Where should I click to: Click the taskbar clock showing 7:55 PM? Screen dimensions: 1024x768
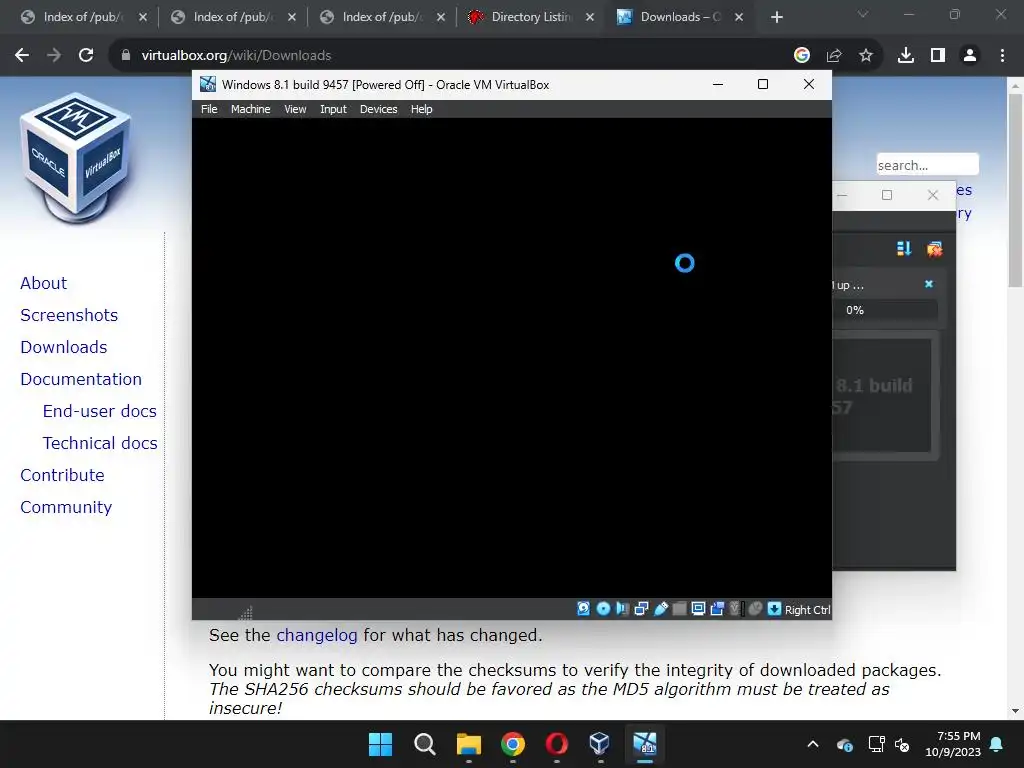pyautogui.click(x=953, y=744)
